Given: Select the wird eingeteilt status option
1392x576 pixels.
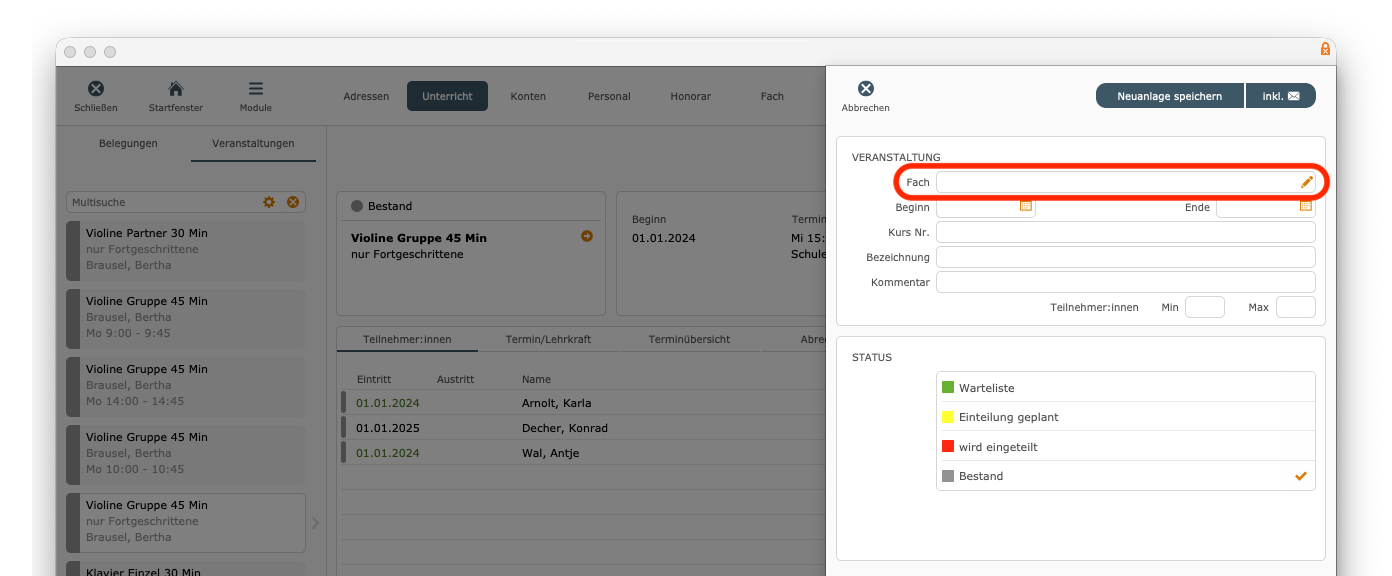Looking at the screenshot, I should pos(1125,447).
